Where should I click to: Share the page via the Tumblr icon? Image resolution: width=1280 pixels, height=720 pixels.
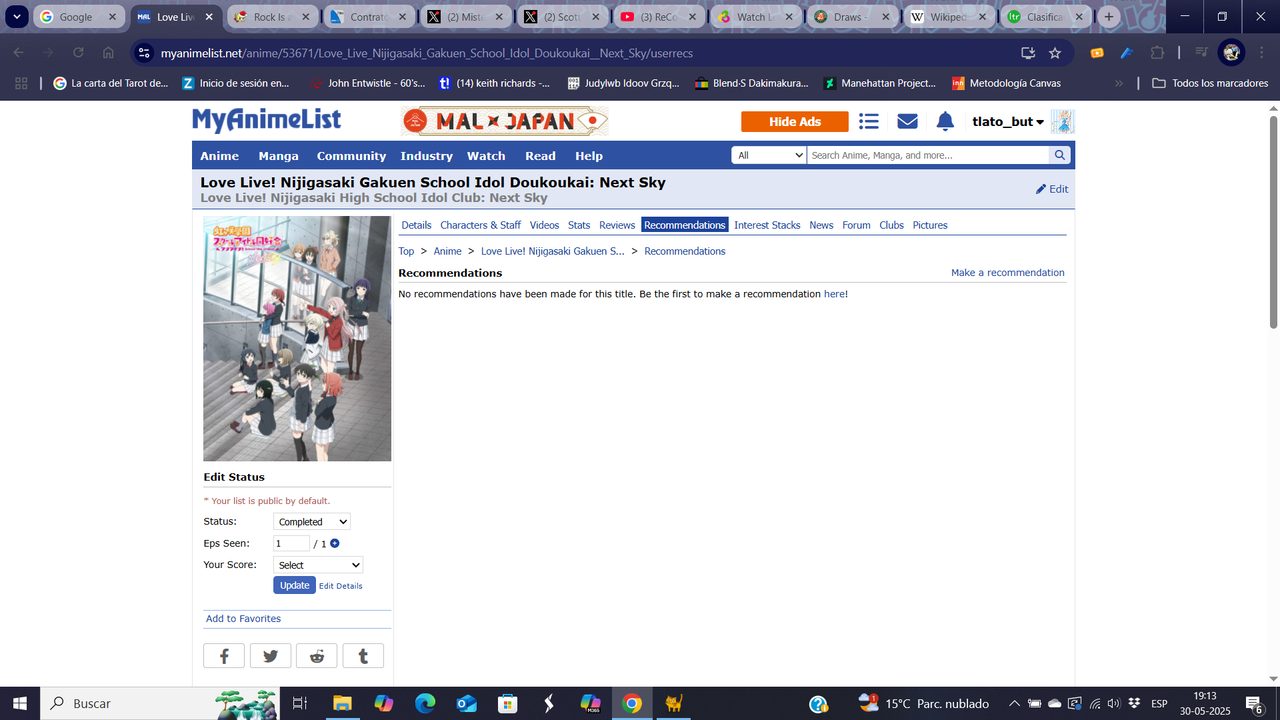(x=363, y=655)
